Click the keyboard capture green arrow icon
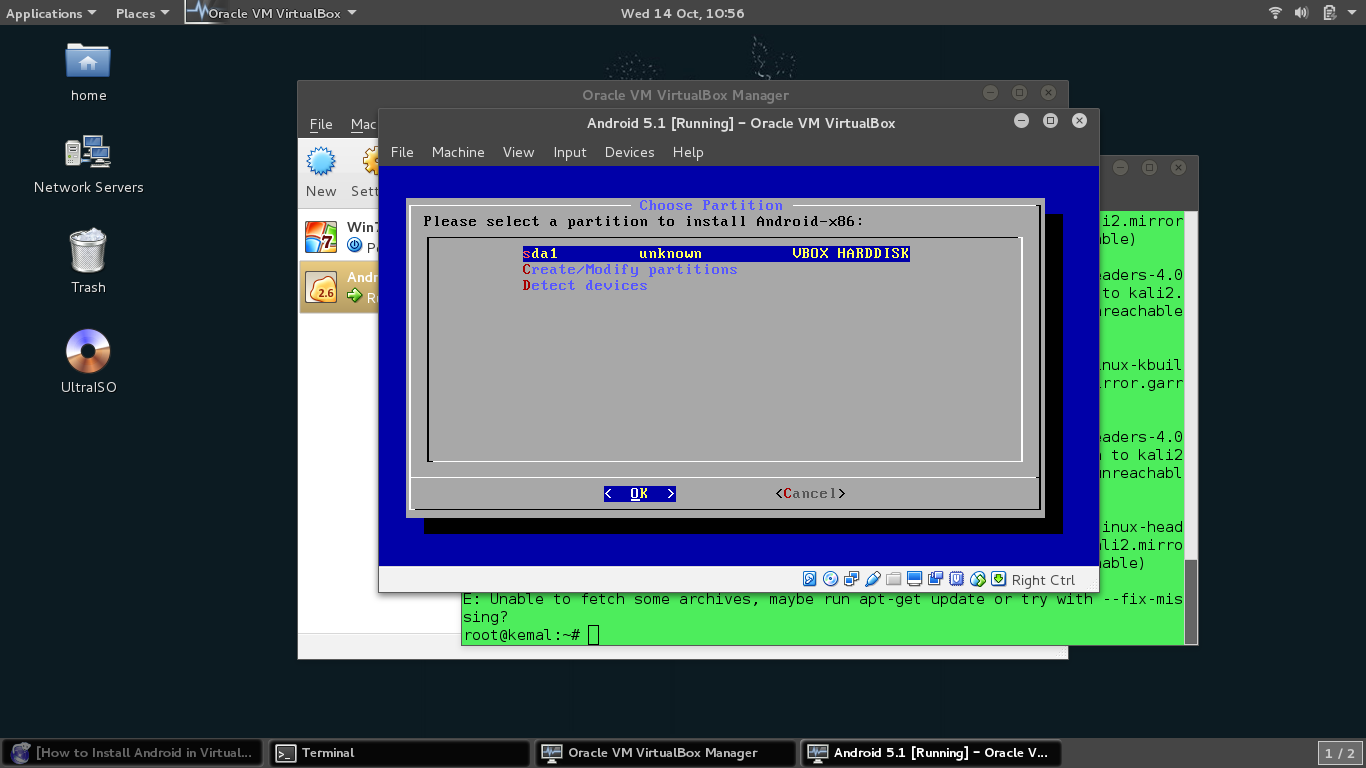 [x=998, y=579]
